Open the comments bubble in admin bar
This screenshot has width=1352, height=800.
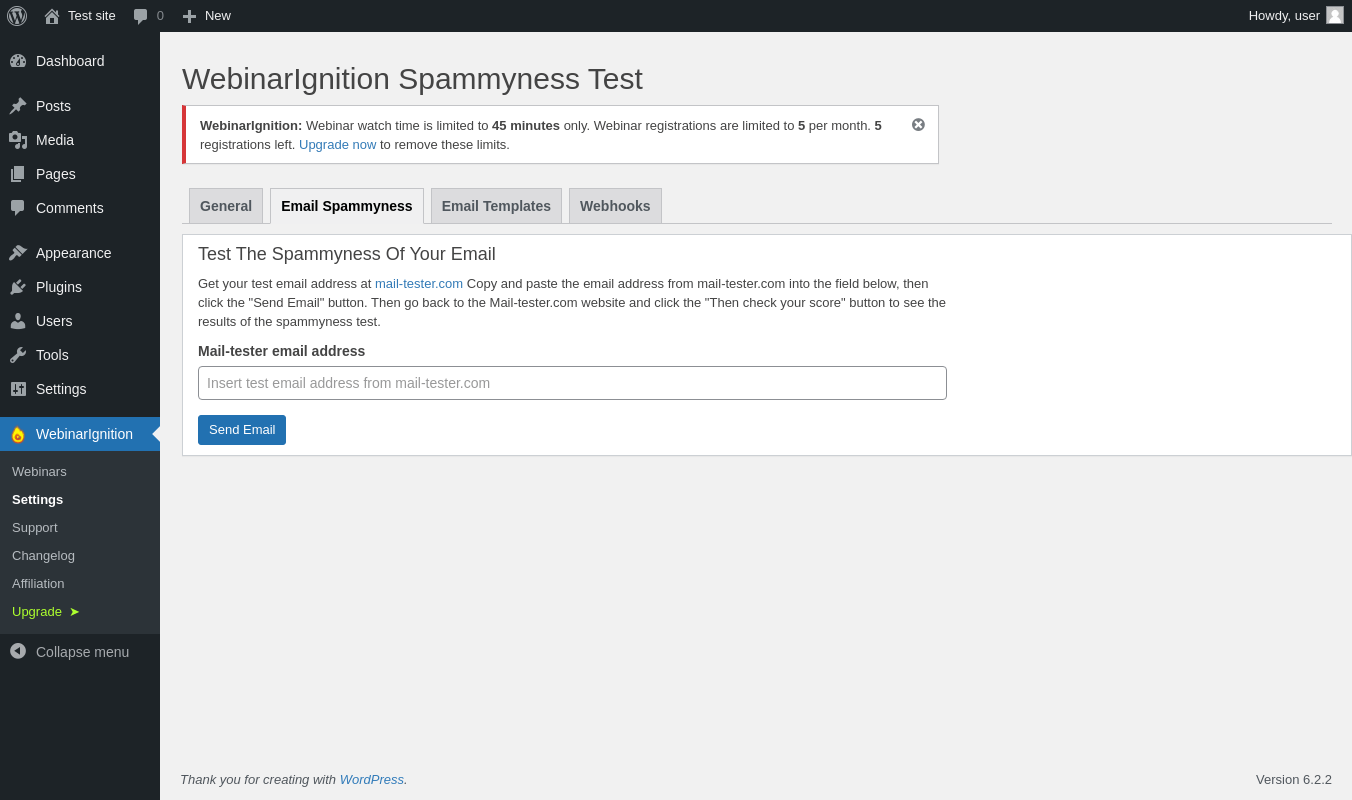click(x=141, y=16)
